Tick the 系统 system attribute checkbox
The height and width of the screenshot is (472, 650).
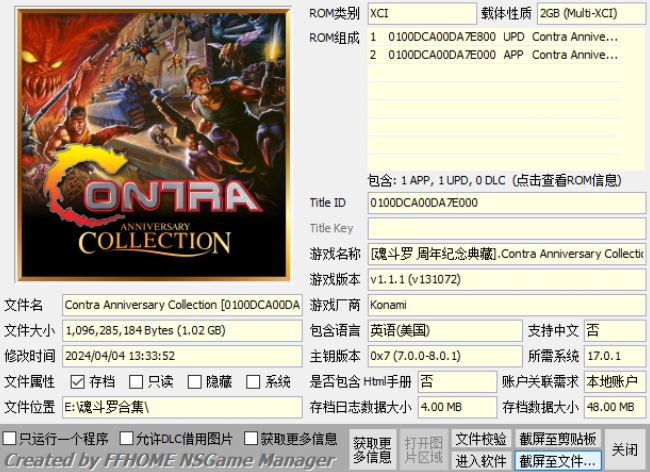point(253,382)
